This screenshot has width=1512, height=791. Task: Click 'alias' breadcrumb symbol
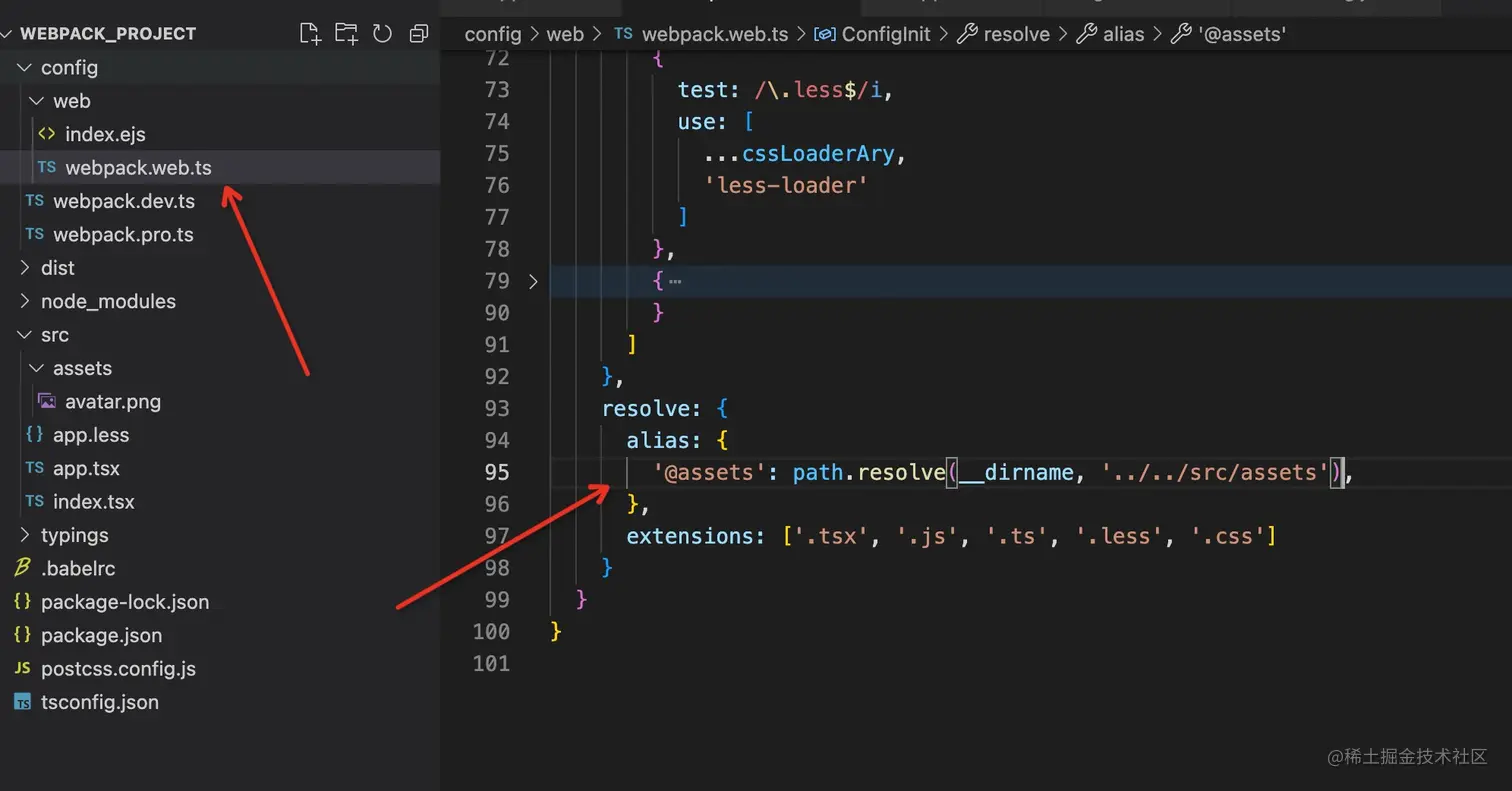click(1124, 34)
